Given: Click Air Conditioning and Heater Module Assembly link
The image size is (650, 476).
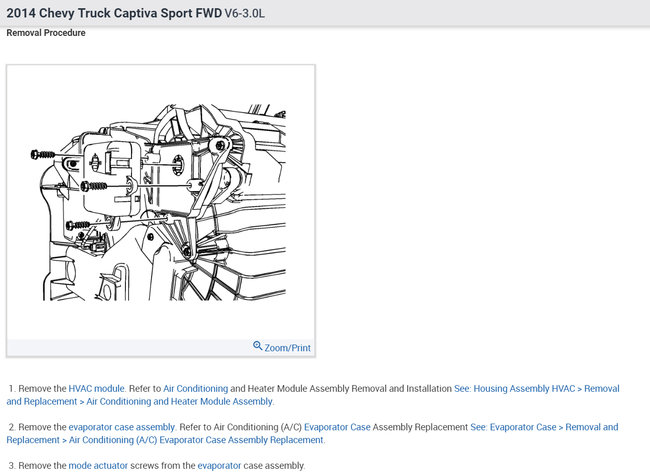Looking at the screenshot, I should [179, 401].
